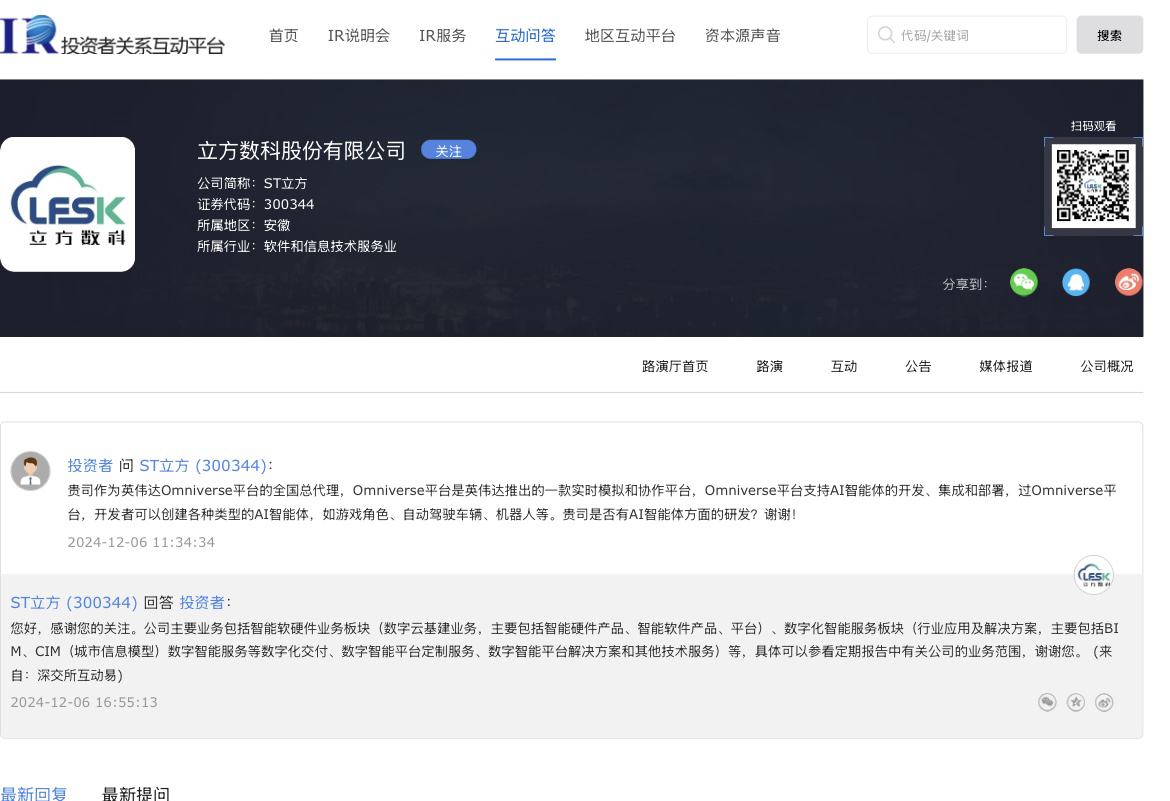Switch to the 媒体报道 tab
Image resolution: width=1170 pixels, height=801 pixels.
(1006, 367)
